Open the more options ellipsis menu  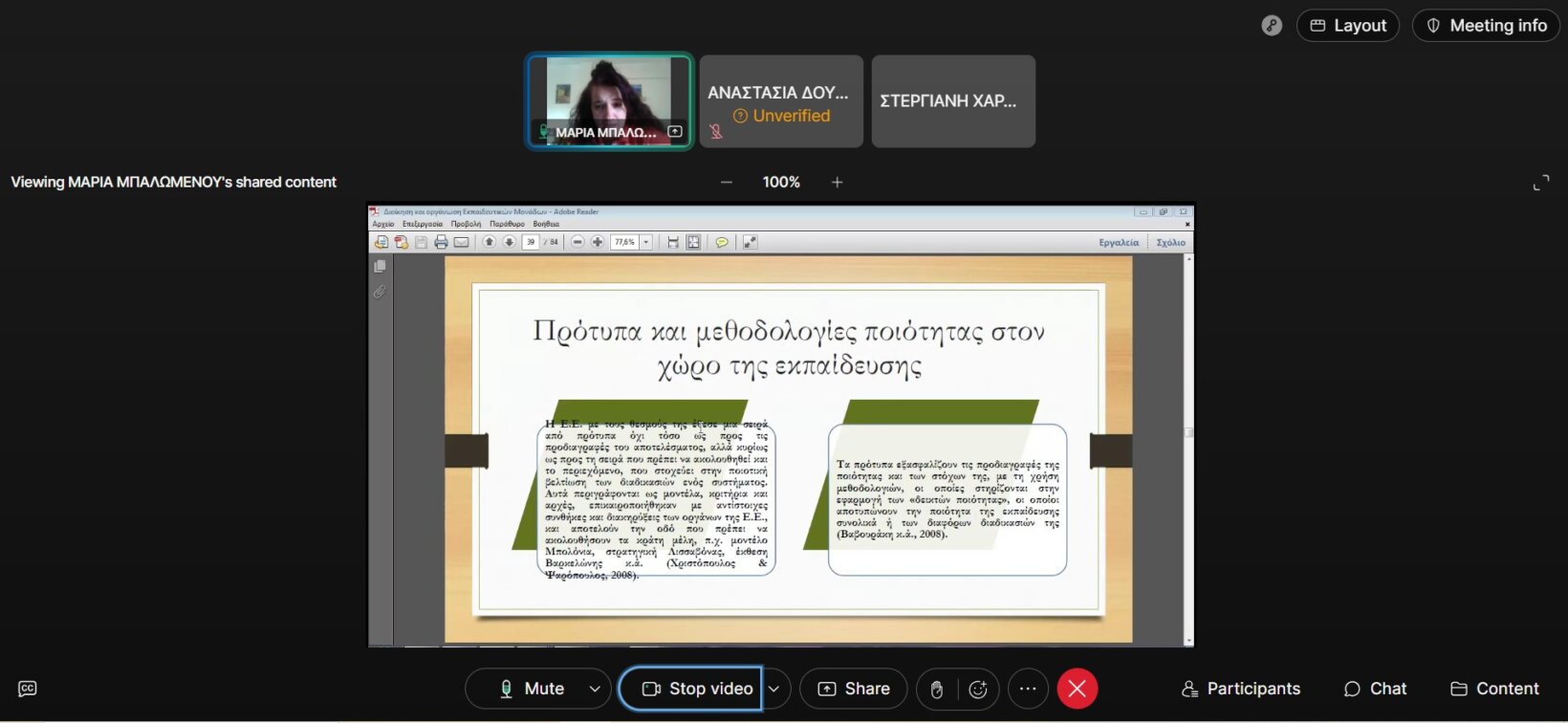click(1028, 689)
